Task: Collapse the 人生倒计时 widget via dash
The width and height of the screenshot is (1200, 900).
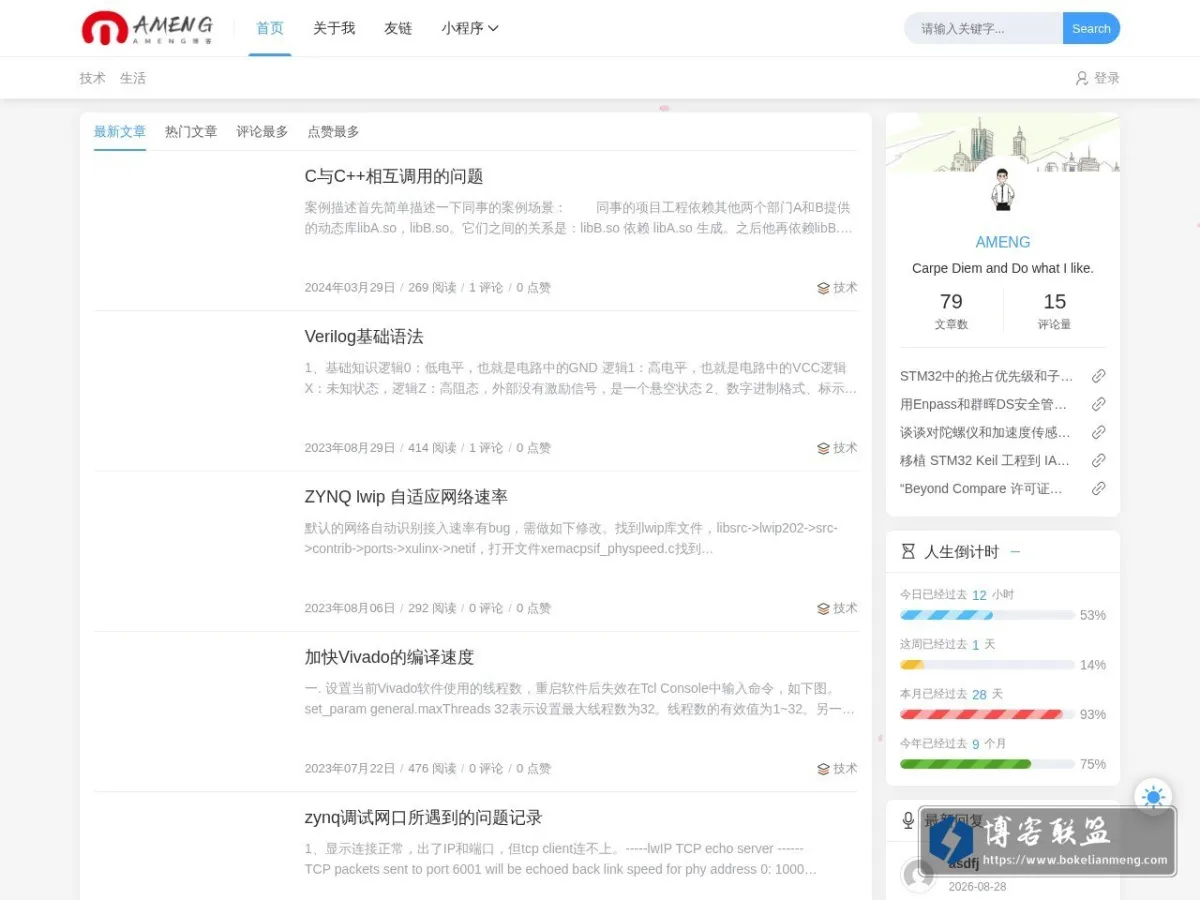Action: (1015, 551)
